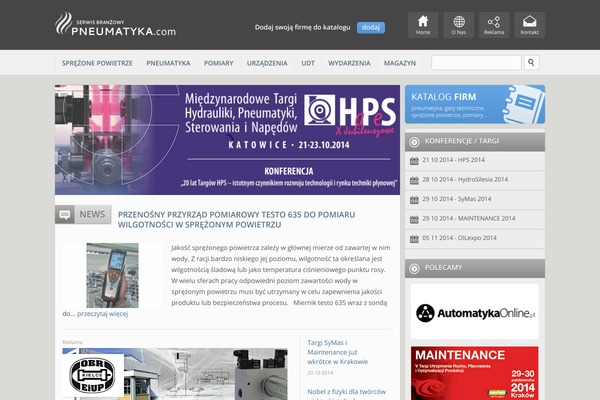Open Targi SyMas i Maintenance article link
This screenshot has width=600, height=400.
tap(338, 352)
